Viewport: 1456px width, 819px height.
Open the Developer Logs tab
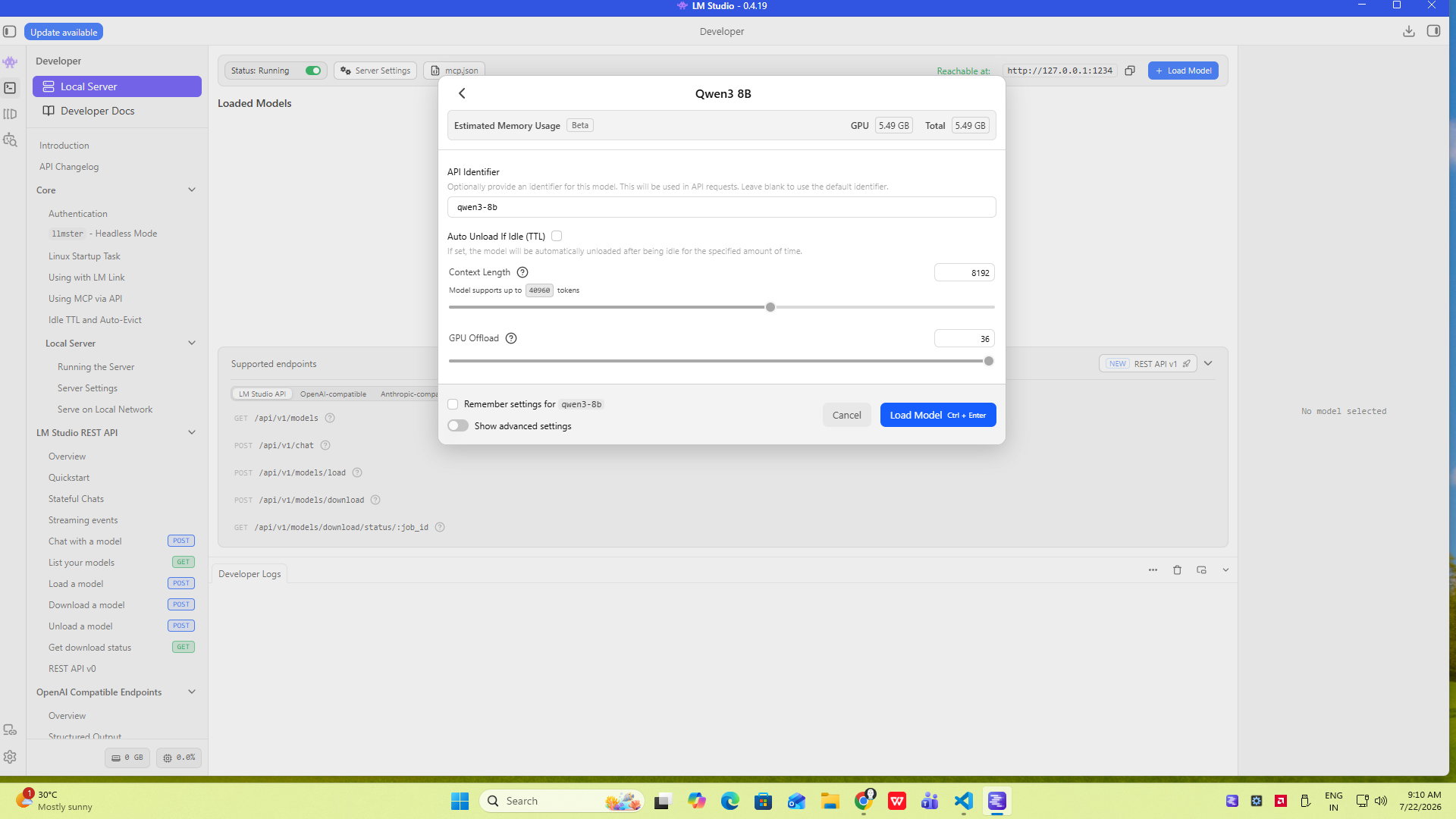[249, 574]
